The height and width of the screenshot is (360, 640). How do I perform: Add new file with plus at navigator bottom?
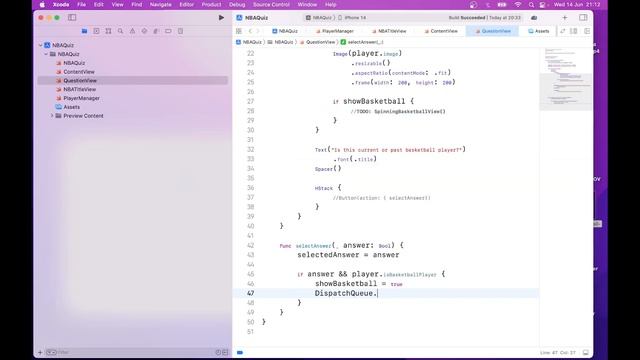click(x=40, y=352)
